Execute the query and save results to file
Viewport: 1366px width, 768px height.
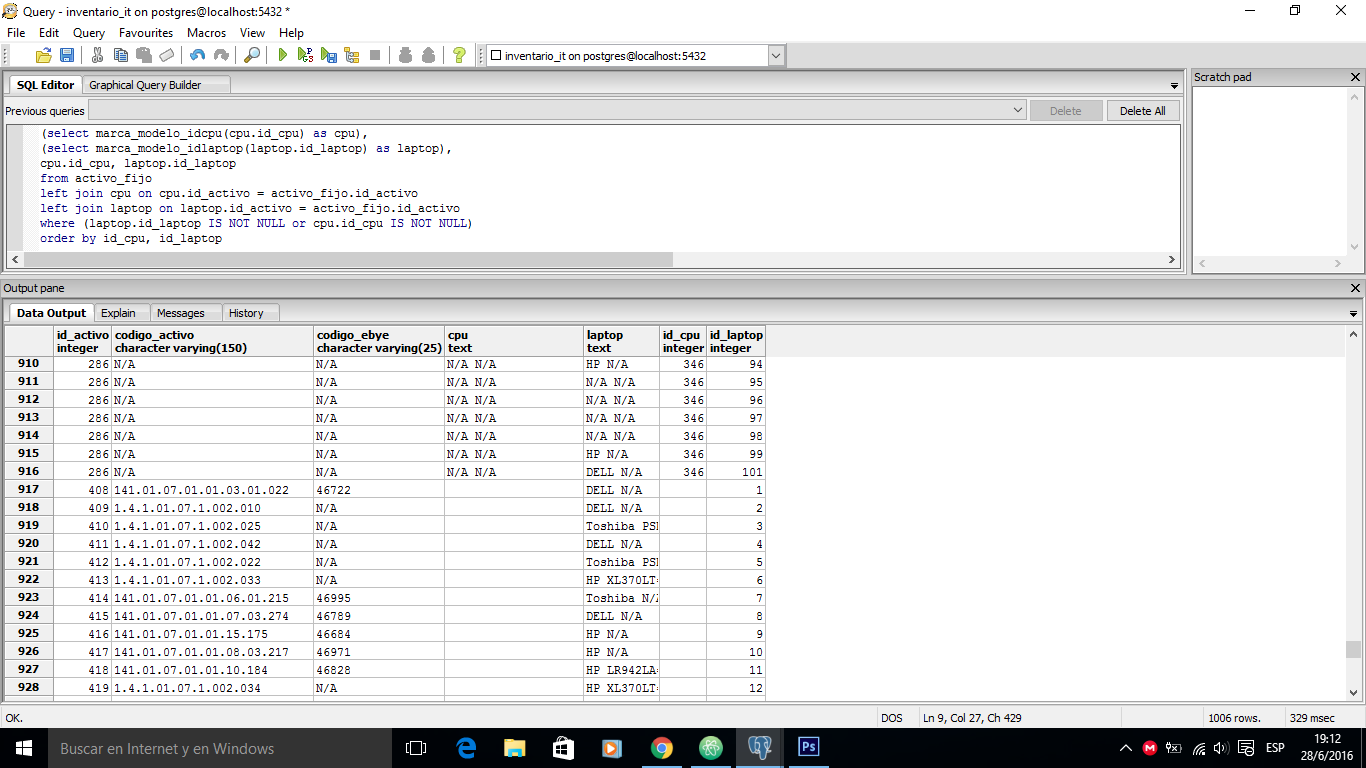click(329, 55)
